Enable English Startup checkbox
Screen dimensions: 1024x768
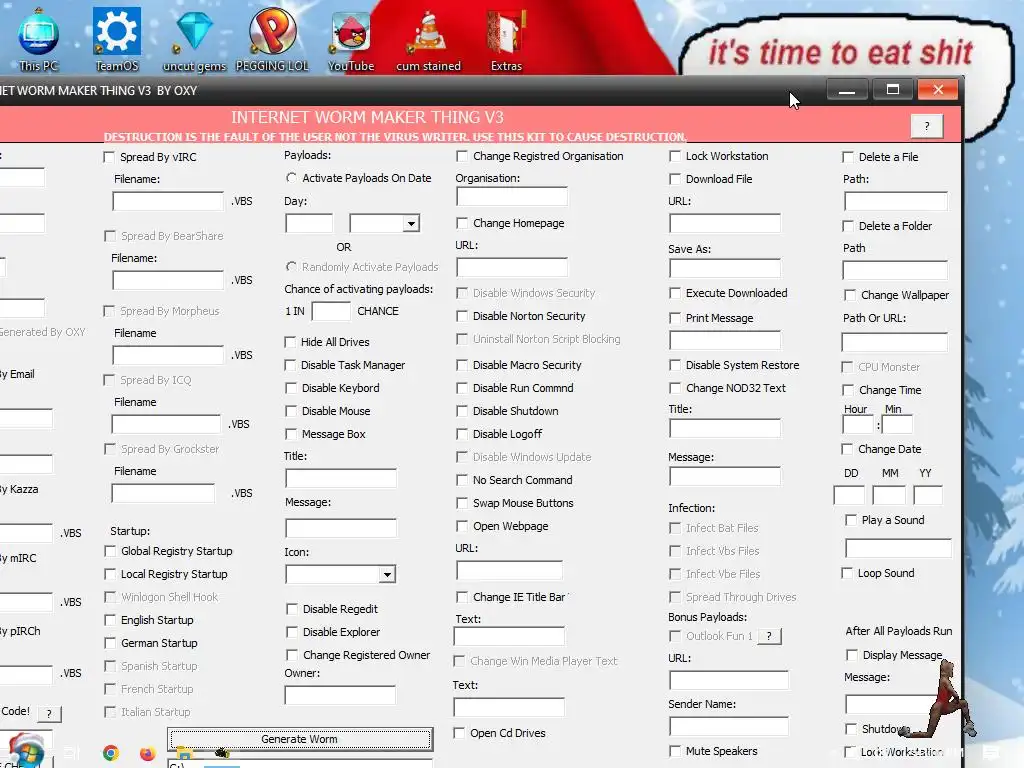pos(110,620)
